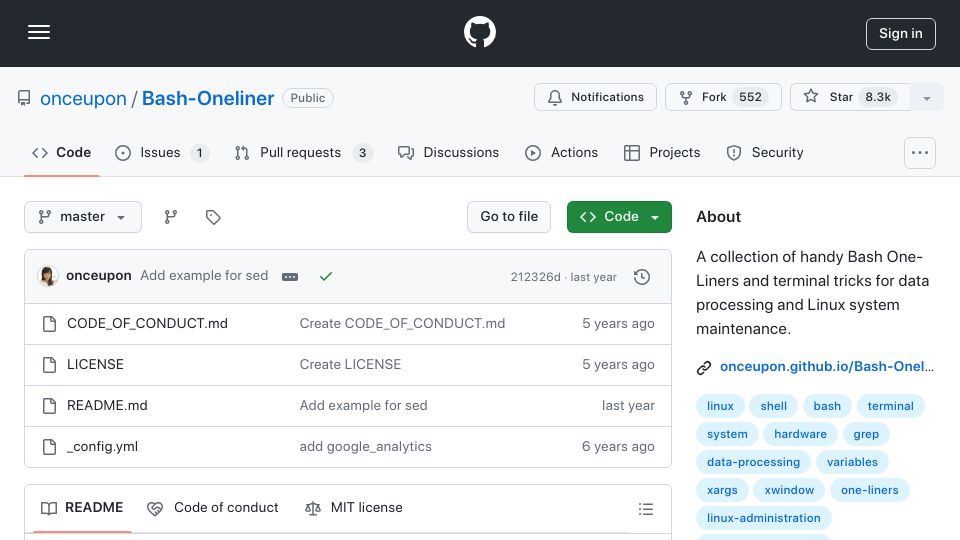960x540 pixels.
Task: Click the Sign in button
Action: click(x=900, y=34)
